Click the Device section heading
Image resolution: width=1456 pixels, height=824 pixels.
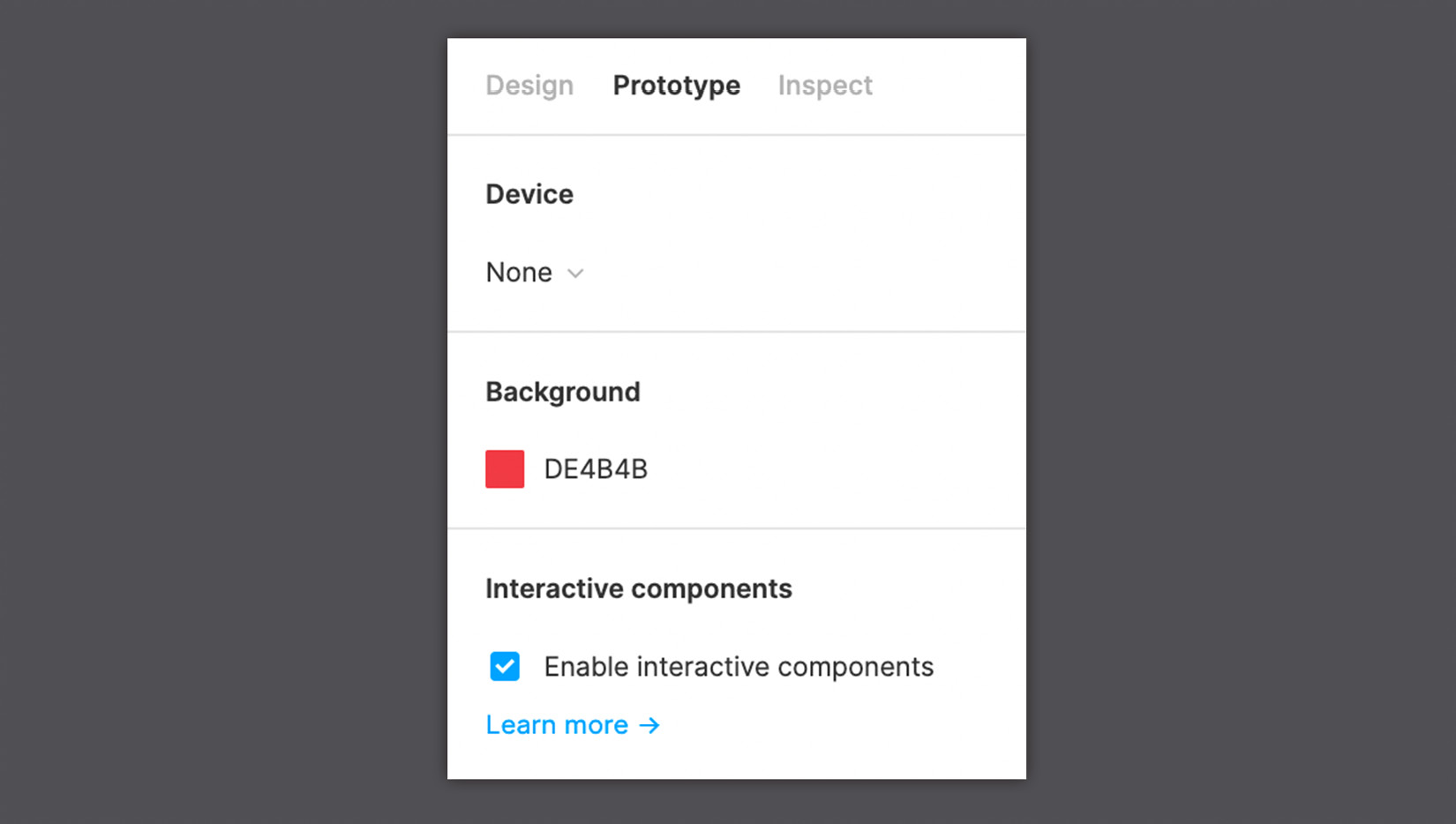529,193
